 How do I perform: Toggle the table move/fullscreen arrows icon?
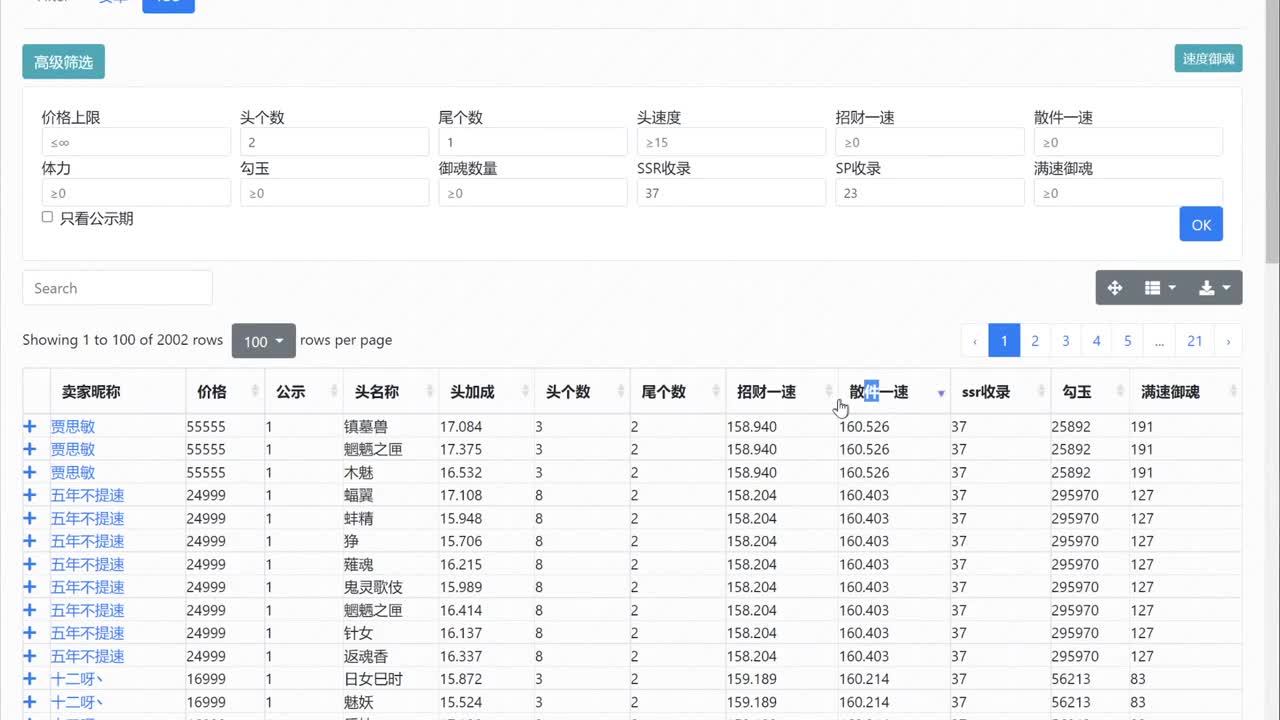click(1115, 288)
